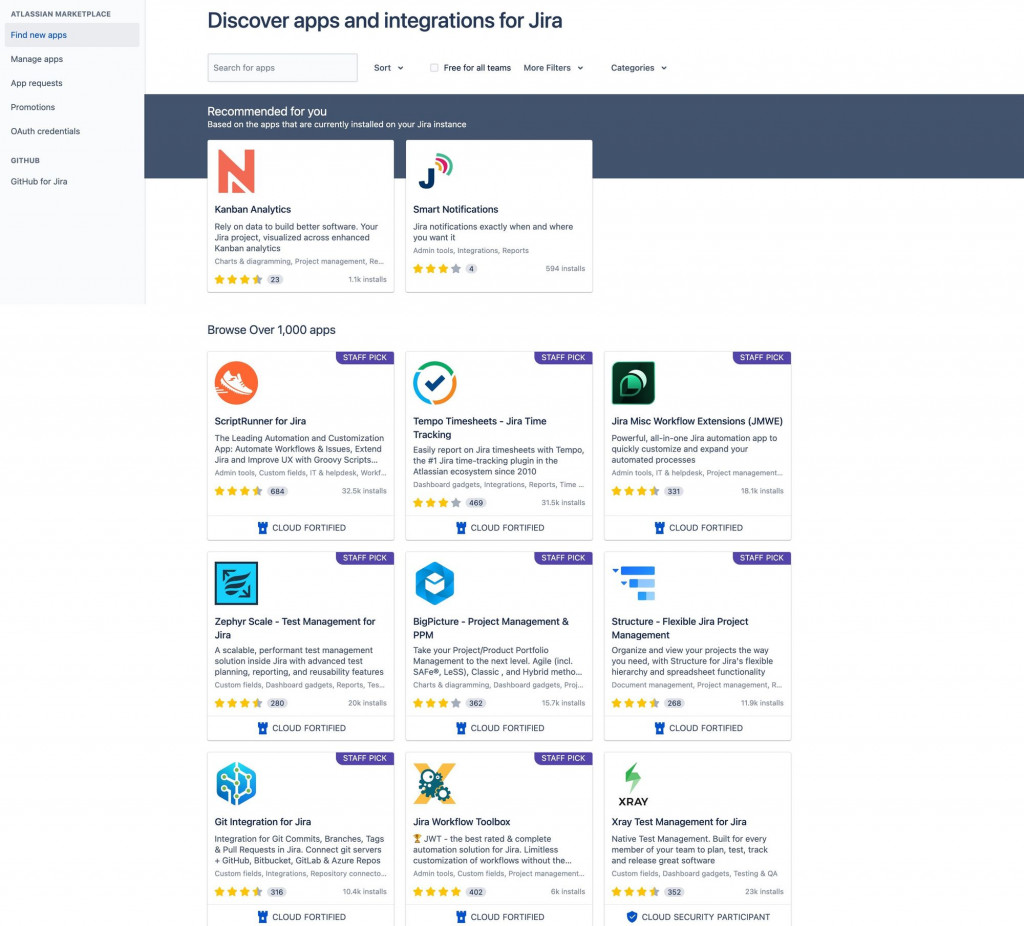
Task: Click Cloud Fortified badge icon under JMWE
Action: tap(660, 528)
